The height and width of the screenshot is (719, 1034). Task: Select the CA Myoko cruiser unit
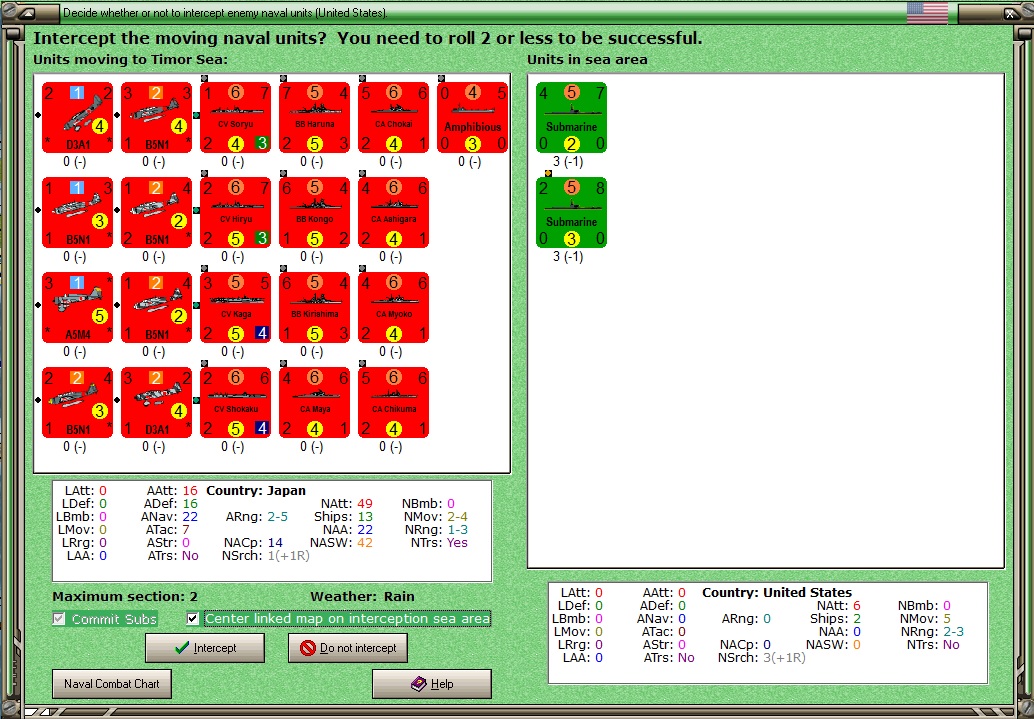coord(394,307)
